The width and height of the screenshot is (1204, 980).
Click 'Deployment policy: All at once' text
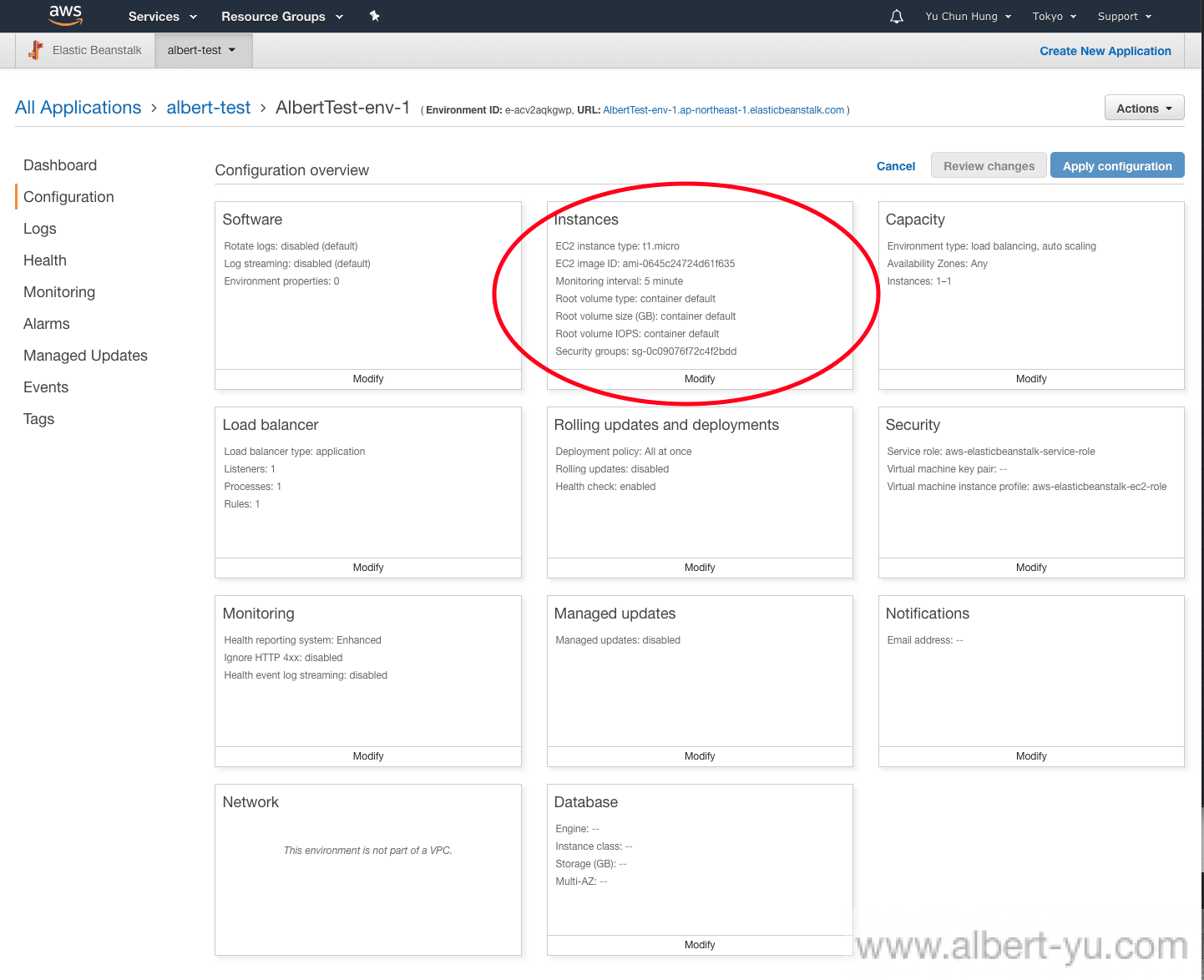click(x=623, y=452)
